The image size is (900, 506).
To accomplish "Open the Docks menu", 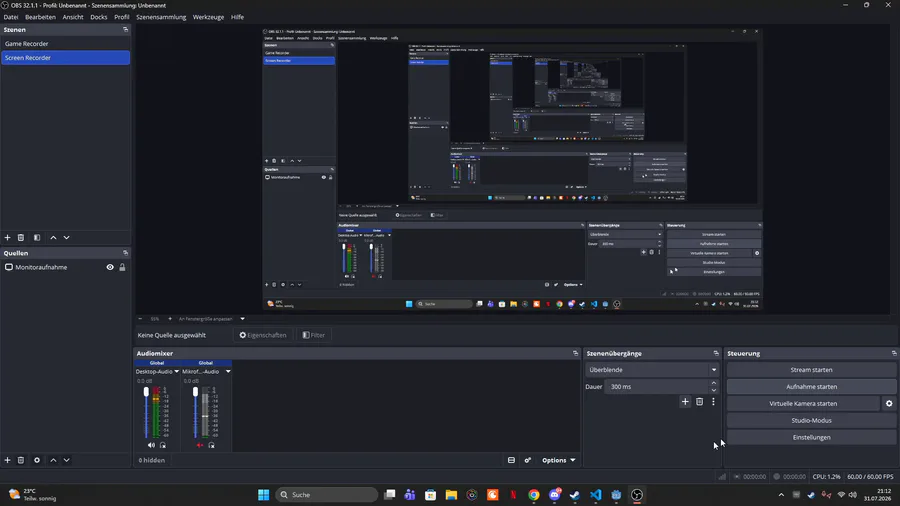I will point(99,17).
